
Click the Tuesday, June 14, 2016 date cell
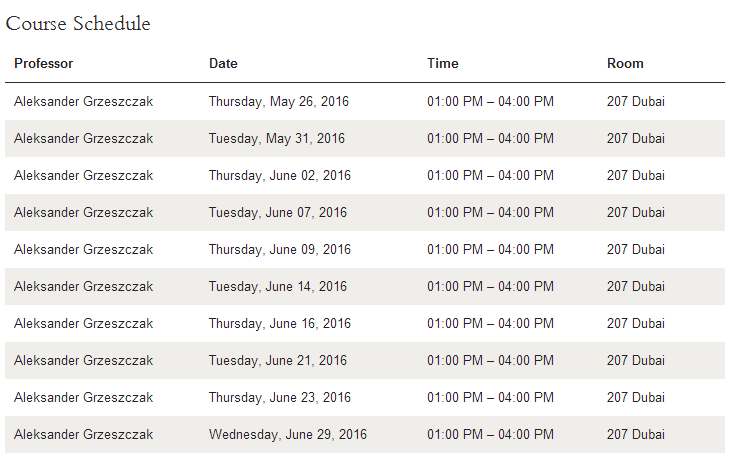[x=278, y=286]
